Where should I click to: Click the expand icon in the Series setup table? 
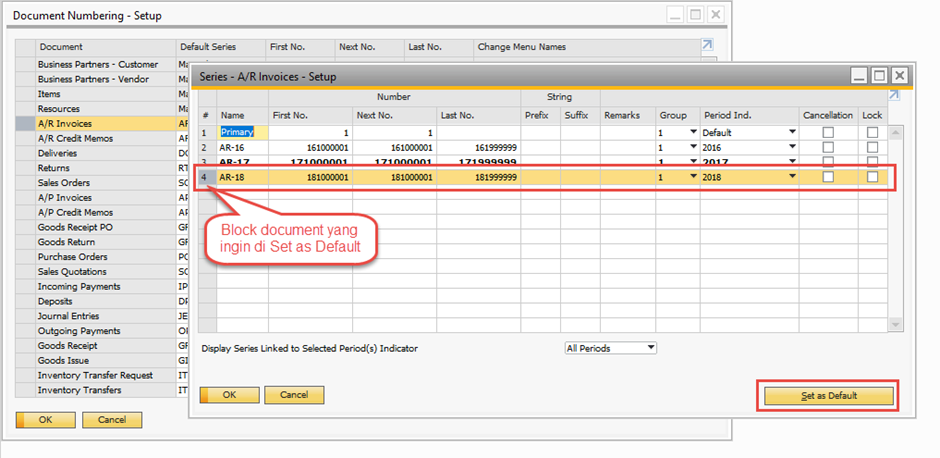894,95
